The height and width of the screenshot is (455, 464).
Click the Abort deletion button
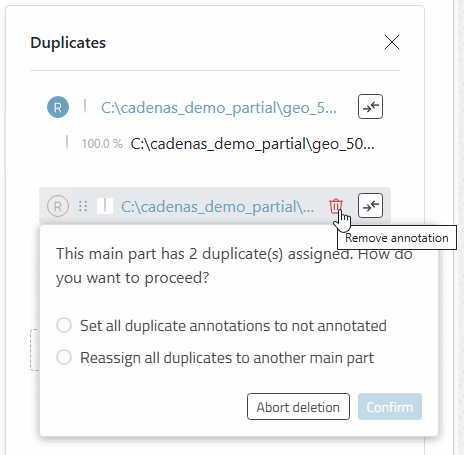click(x=298, y=407)
